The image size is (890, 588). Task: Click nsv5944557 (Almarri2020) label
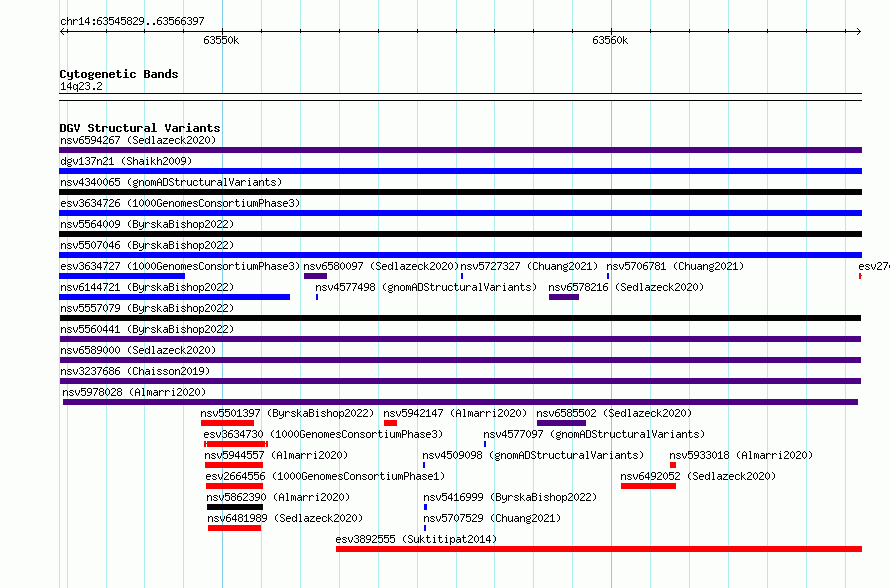(276, 455)
